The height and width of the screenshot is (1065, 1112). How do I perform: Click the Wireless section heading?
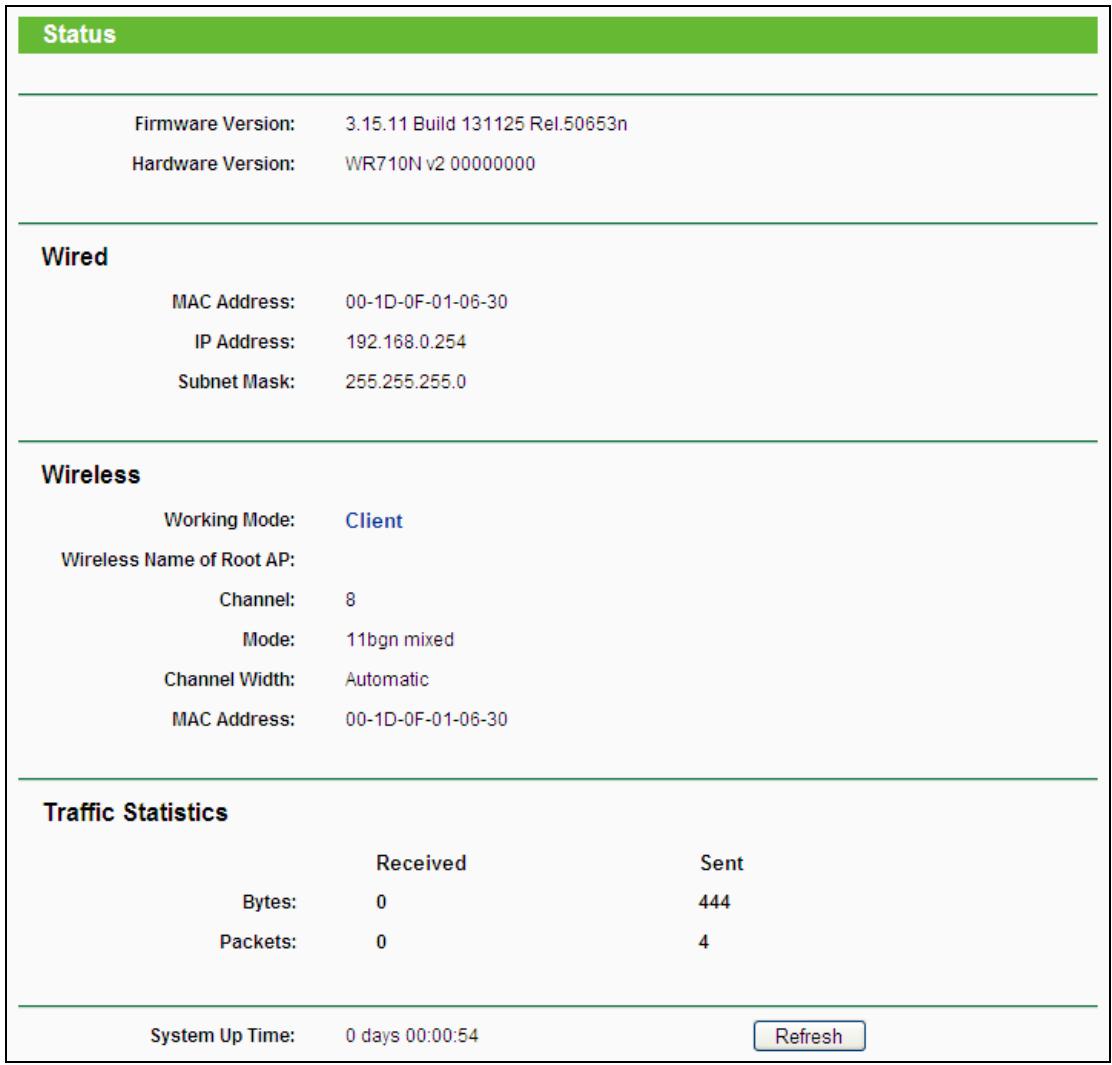[x=91, y=474]
